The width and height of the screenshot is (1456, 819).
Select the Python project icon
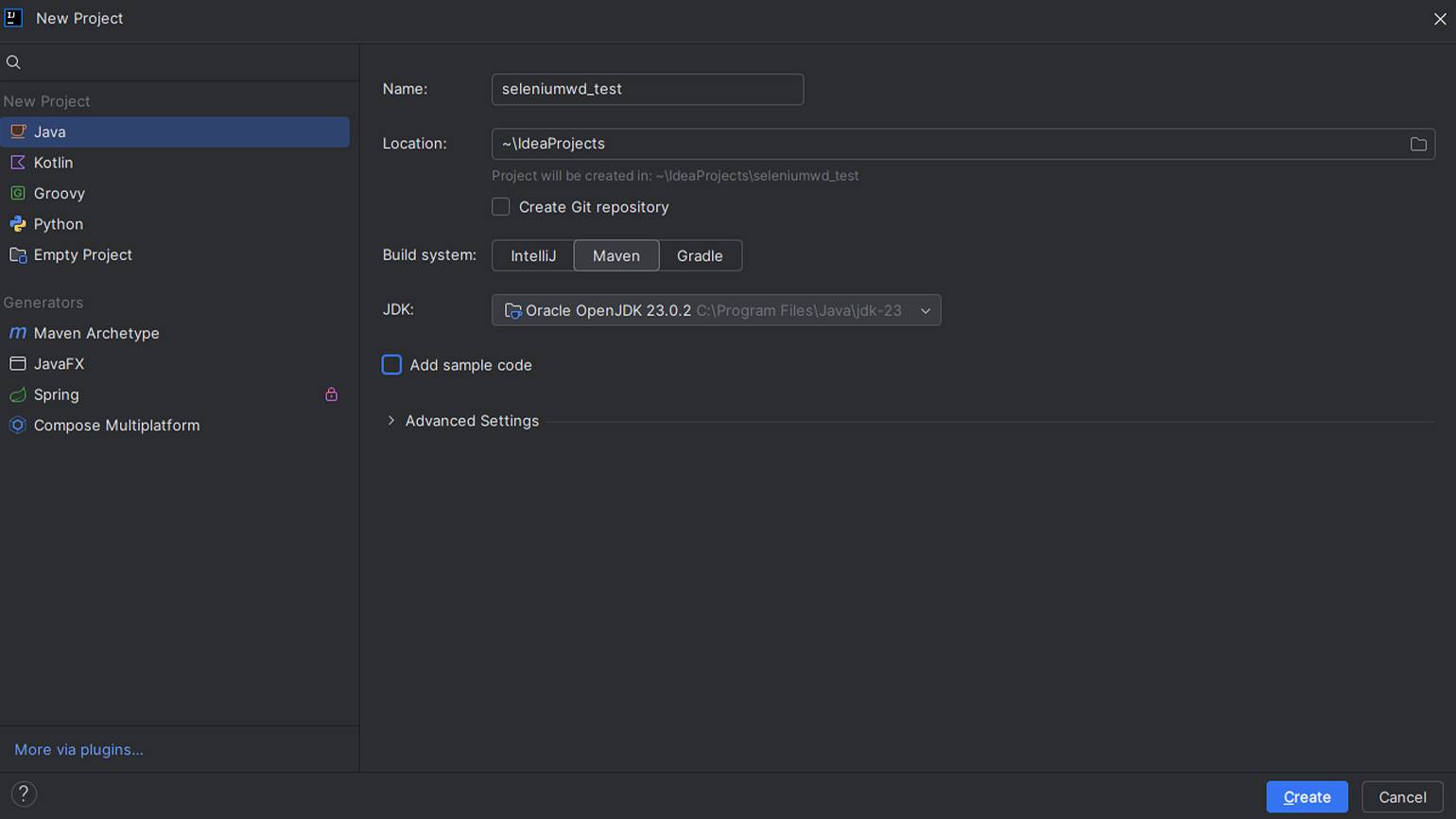18,224
